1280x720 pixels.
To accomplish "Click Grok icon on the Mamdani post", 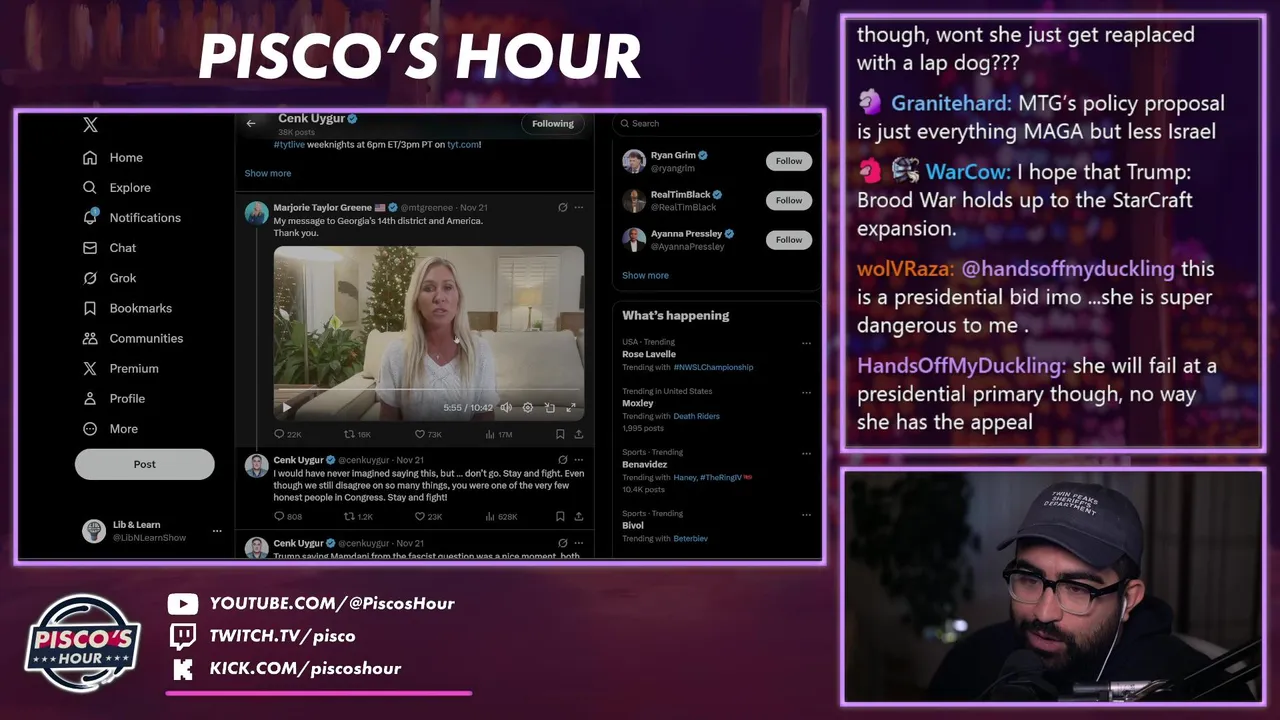I will click(x=563, y=543).
